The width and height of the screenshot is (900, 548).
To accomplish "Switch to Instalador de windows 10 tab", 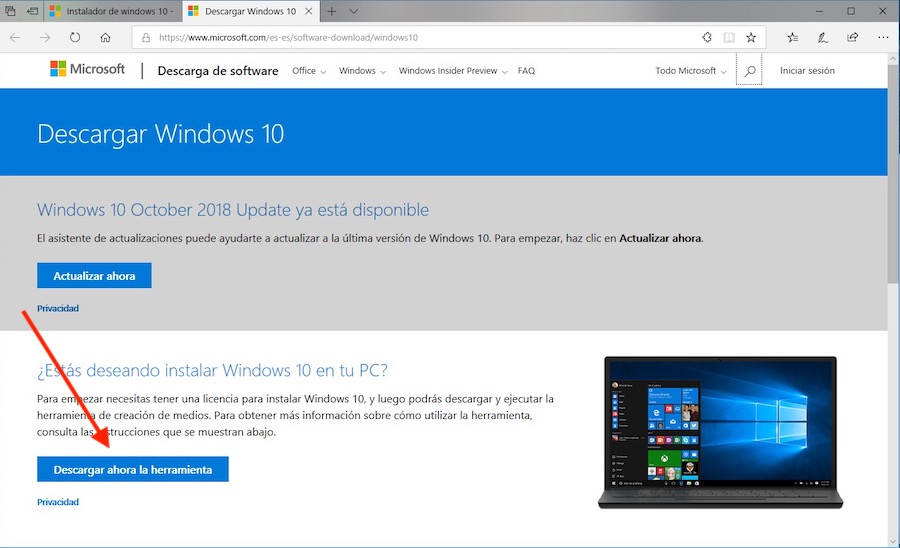I will point(112,11).
